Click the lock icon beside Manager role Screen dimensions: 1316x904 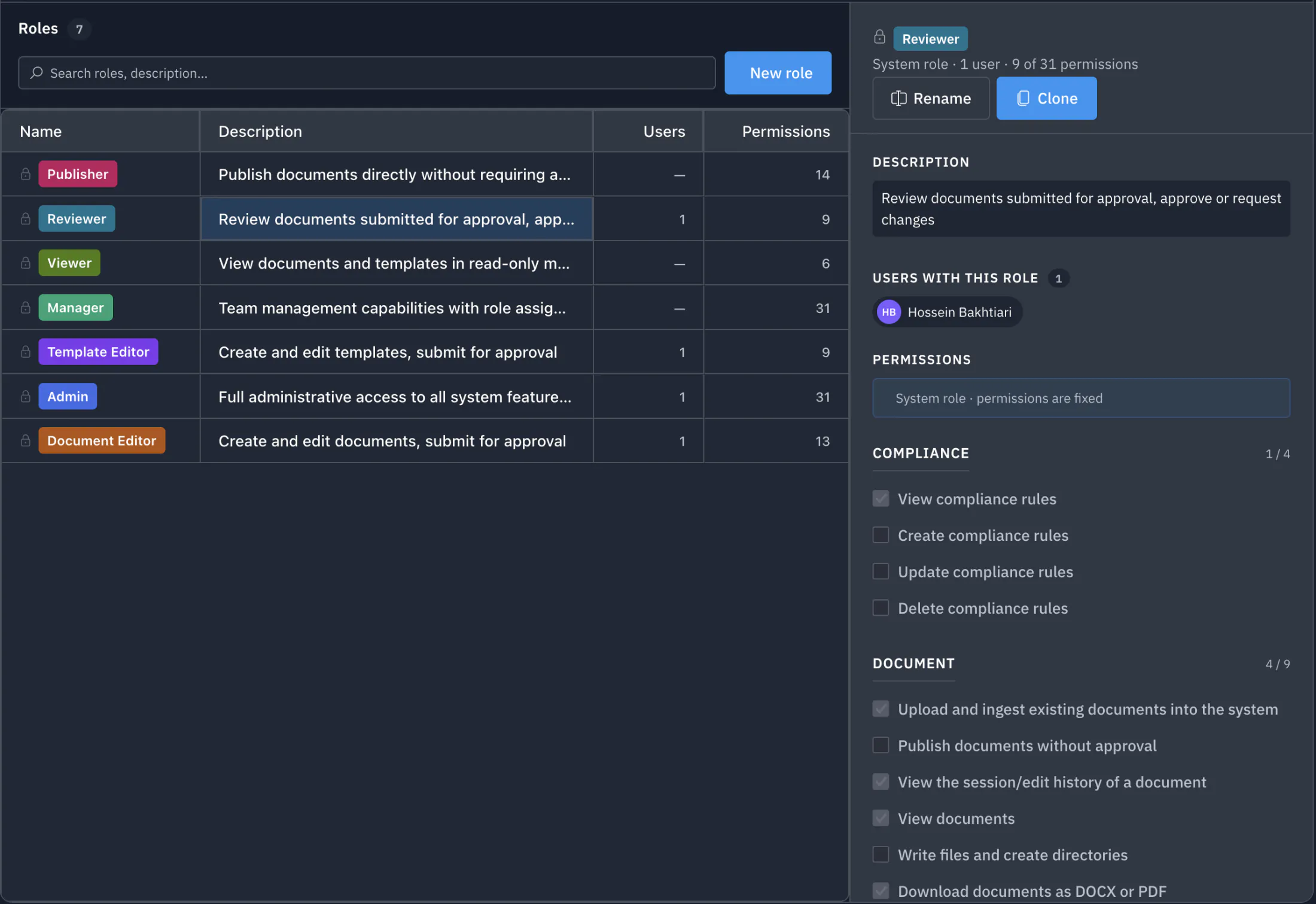26,308
